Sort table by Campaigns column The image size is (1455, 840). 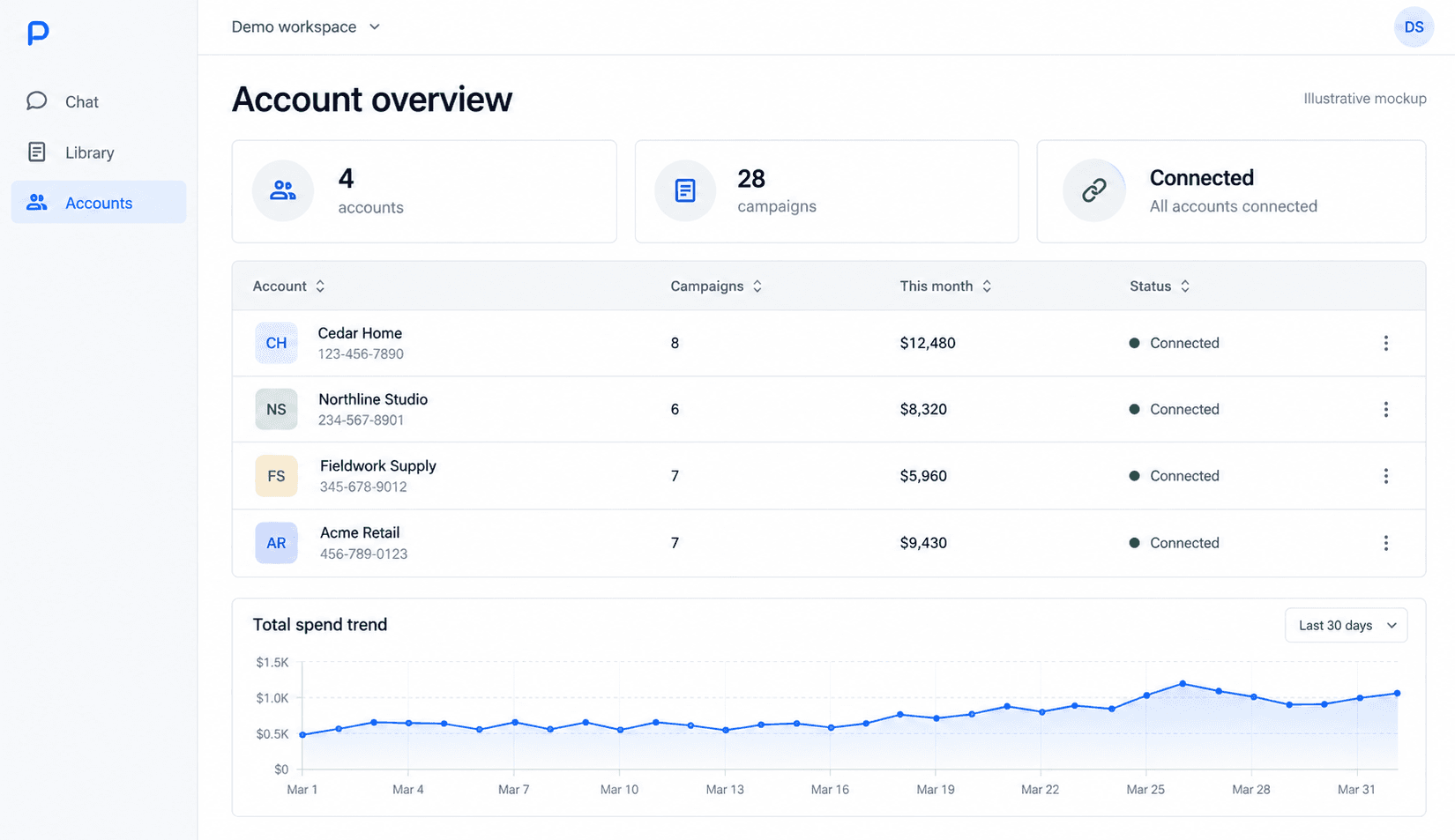pos(716,286)
